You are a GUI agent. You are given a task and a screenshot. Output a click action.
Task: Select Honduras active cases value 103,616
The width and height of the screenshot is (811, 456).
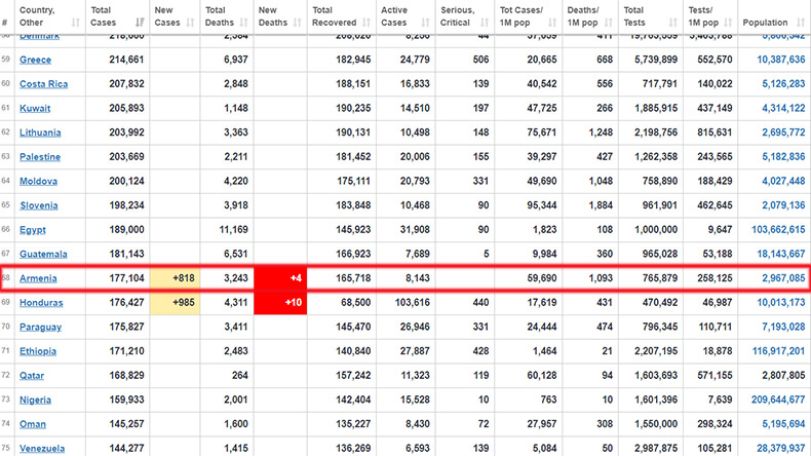click(412, 303)
